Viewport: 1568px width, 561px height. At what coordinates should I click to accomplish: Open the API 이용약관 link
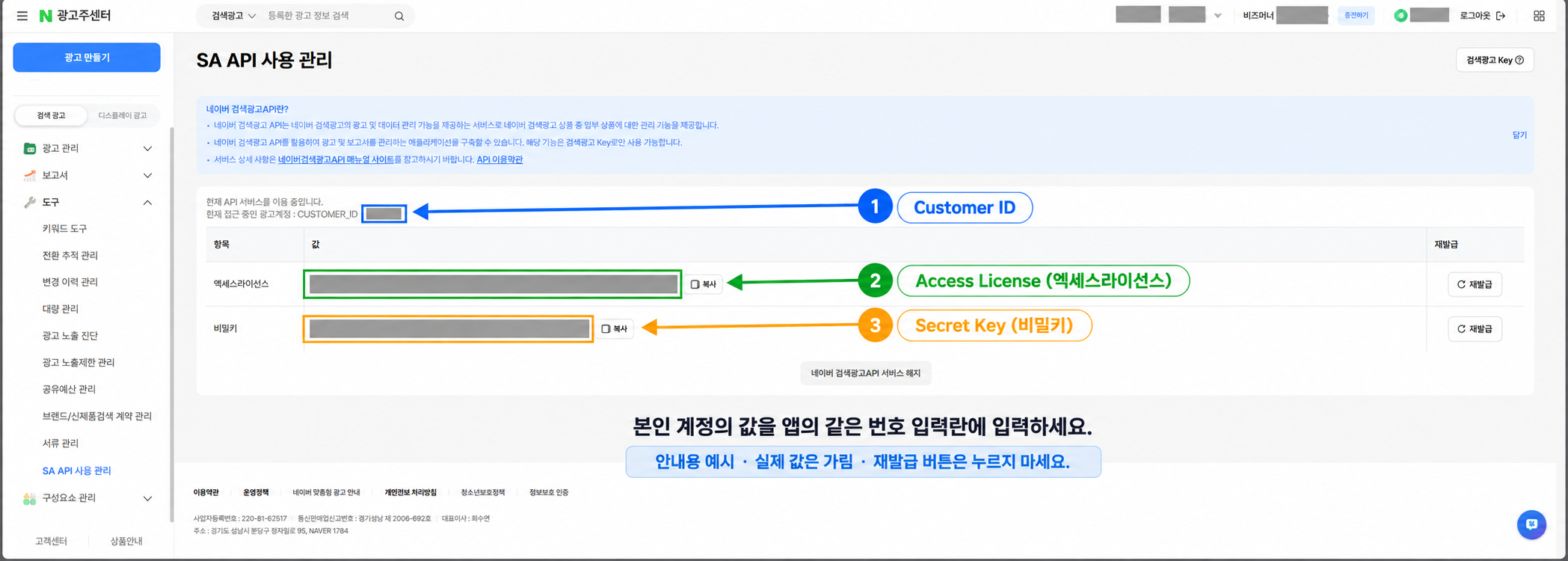point(499,159)
